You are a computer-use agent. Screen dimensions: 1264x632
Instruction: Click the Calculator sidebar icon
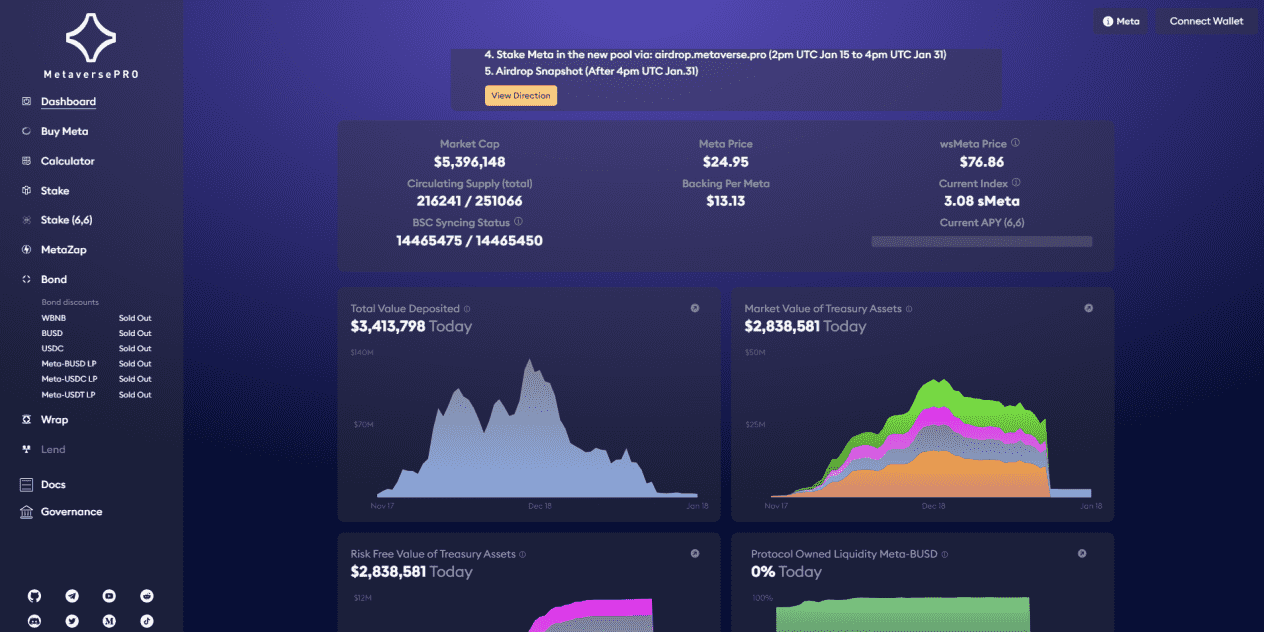pos(27,161)
